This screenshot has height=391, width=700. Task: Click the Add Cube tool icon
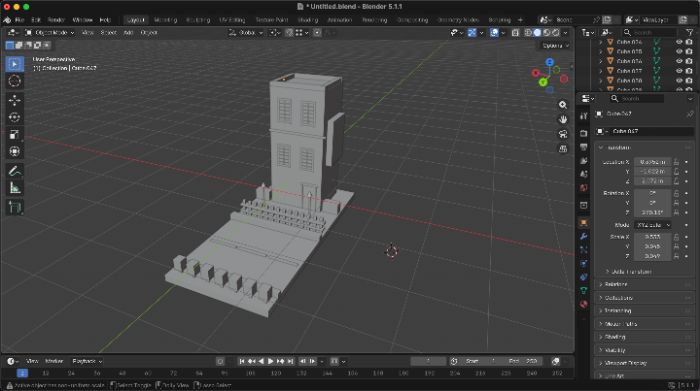pos(14,208)
